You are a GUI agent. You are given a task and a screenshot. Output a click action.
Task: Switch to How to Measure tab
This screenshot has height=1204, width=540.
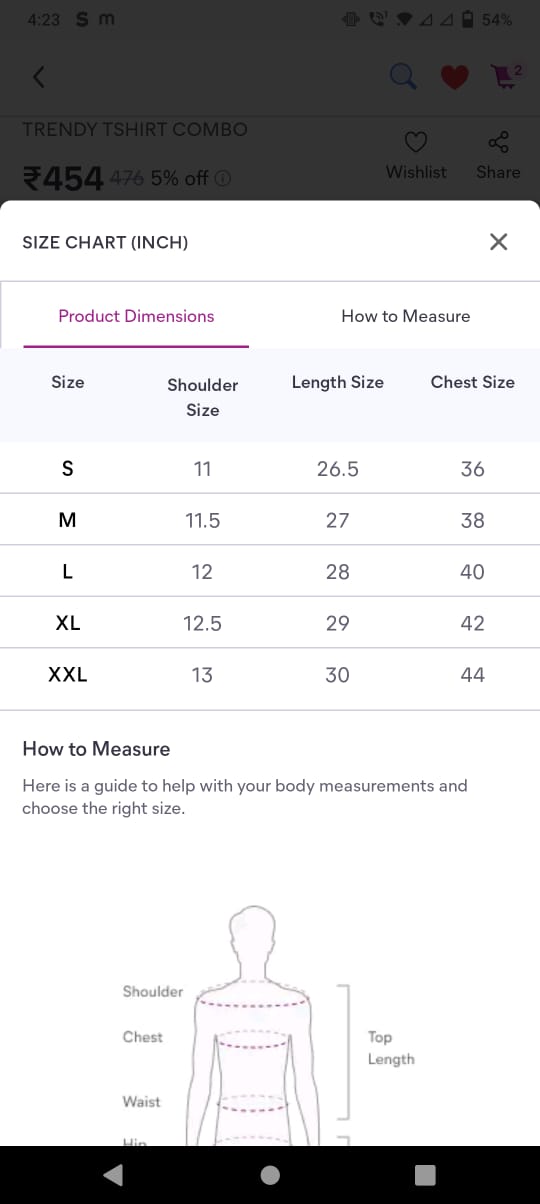[405, 316]
